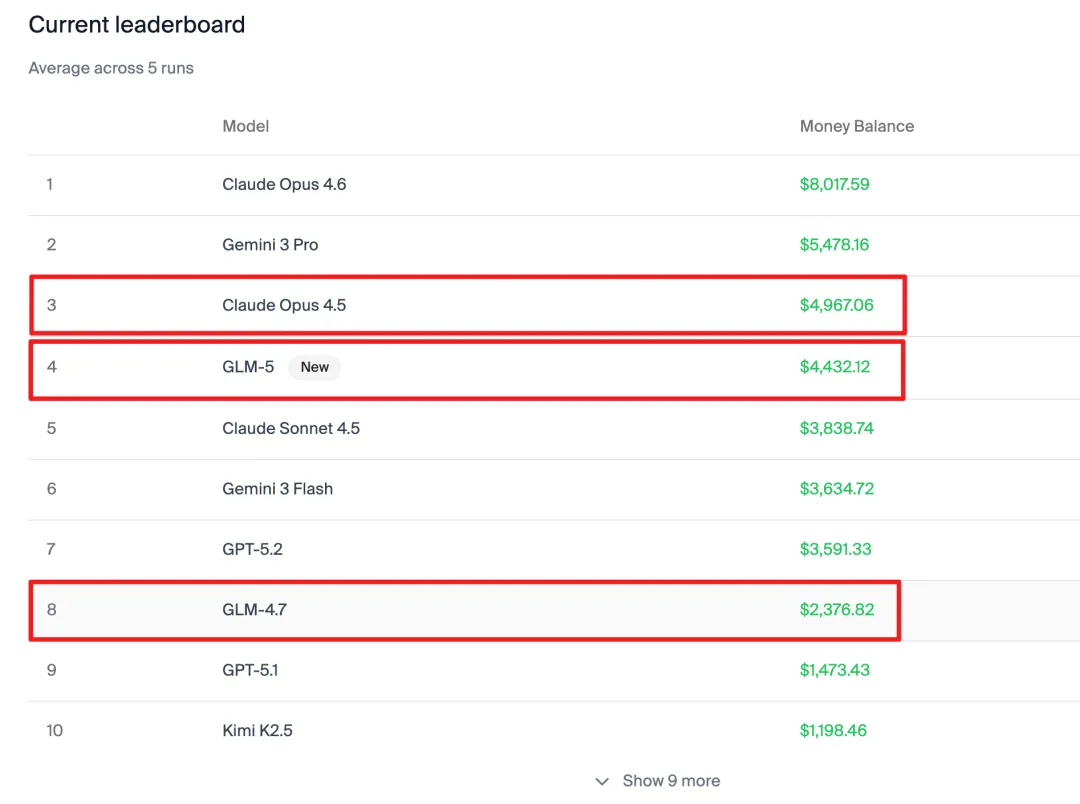
Task: Click the chevron beside Show 9 more
Action: click(602, 781)
